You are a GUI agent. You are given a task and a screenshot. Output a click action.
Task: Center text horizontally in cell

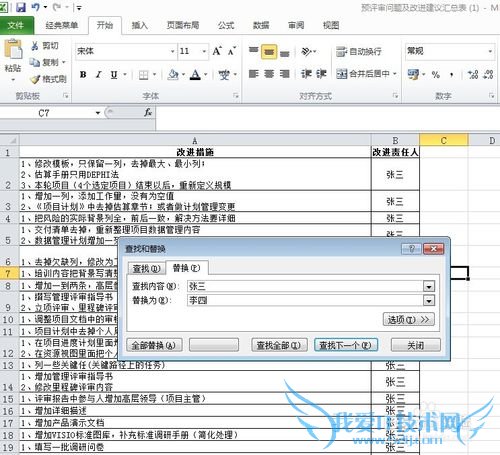(269, 74)
